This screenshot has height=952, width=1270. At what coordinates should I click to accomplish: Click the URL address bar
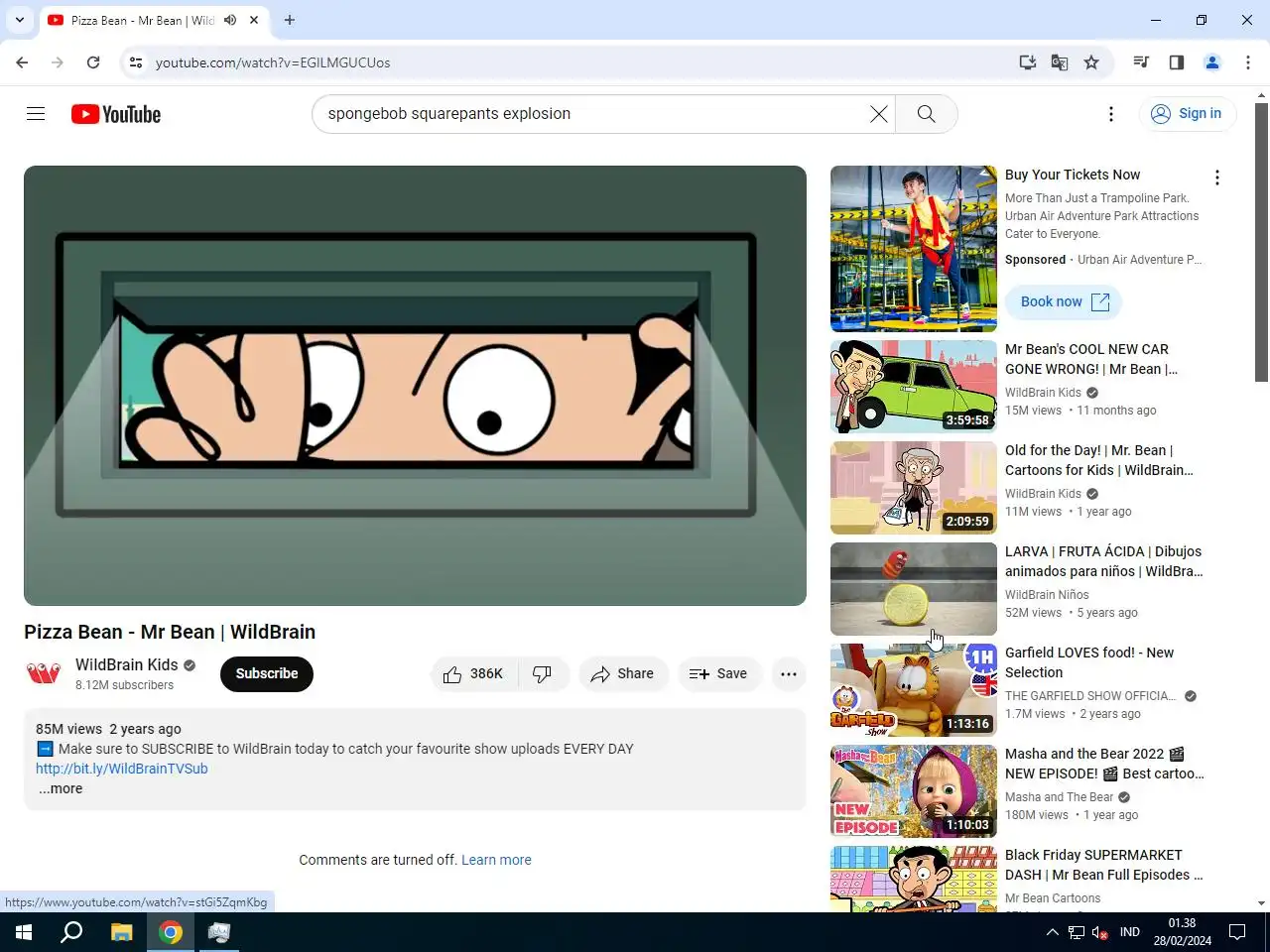575,62
